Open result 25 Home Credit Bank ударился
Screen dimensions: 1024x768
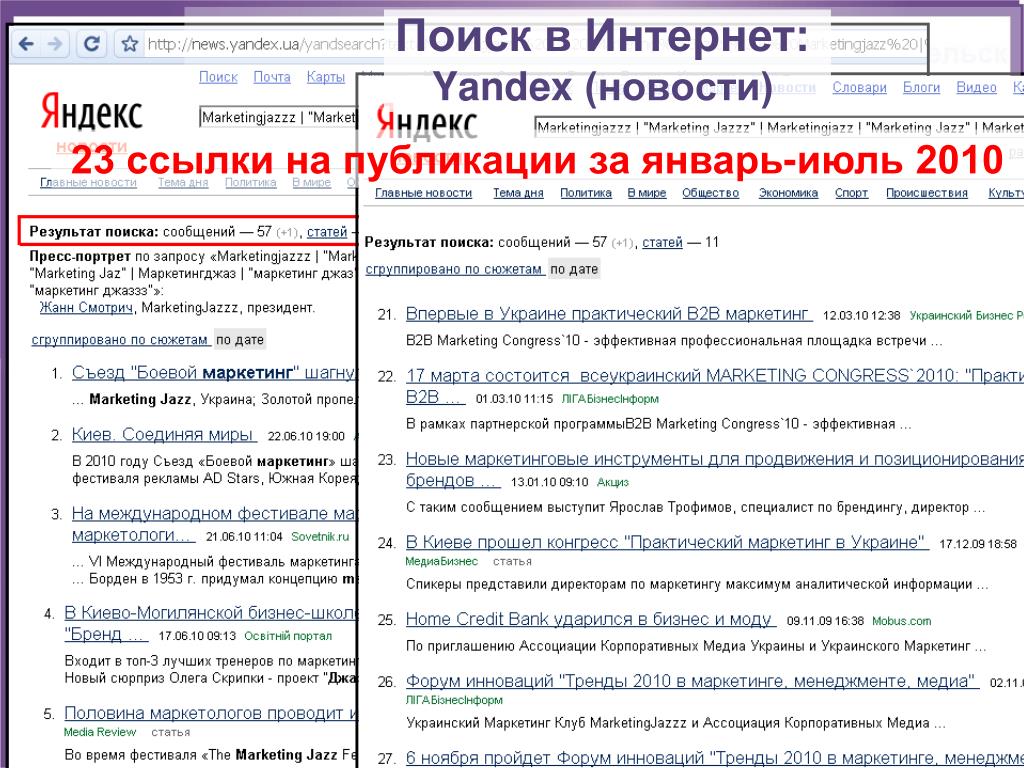[x=589, y=619]
